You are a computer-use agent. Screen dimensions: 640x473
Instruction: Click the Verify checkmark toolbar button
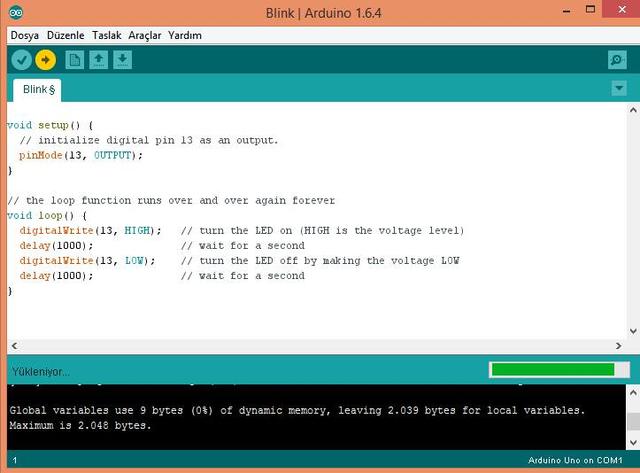tap(21, 60)
